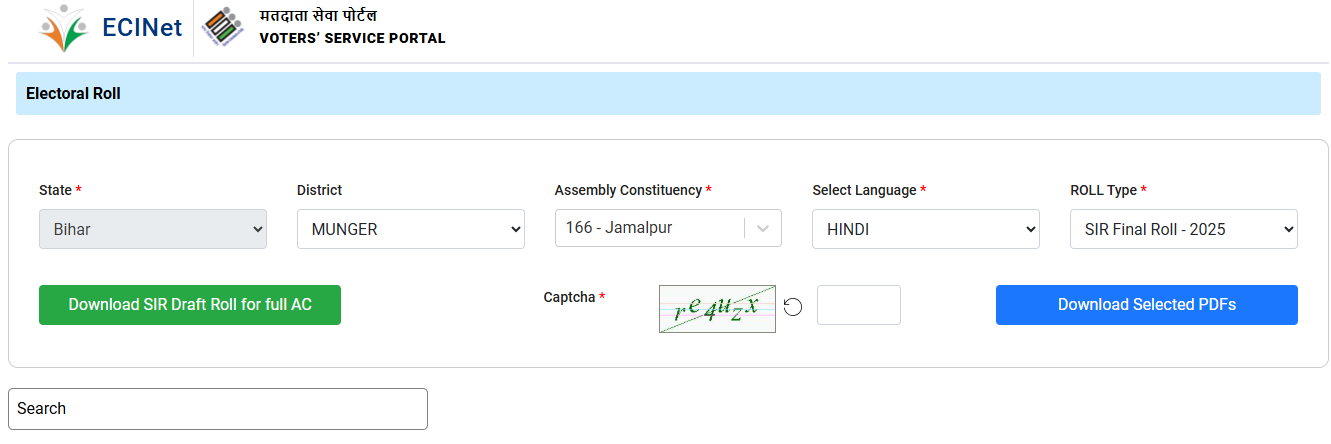
Task: Open the State dropdown showing Bihar
Action: click(x=153, y=229)
